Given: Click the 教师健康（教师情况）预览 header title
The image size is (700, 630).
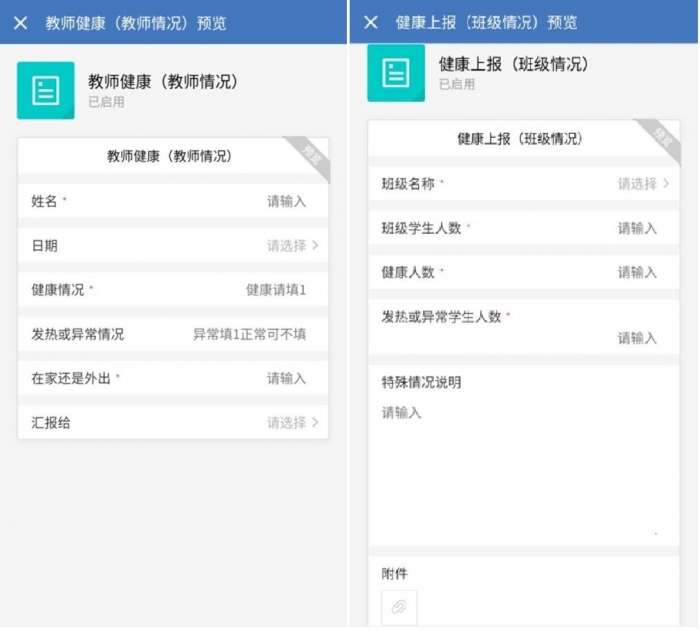Looking at the screenshot, I should click(x=136, y=22).
